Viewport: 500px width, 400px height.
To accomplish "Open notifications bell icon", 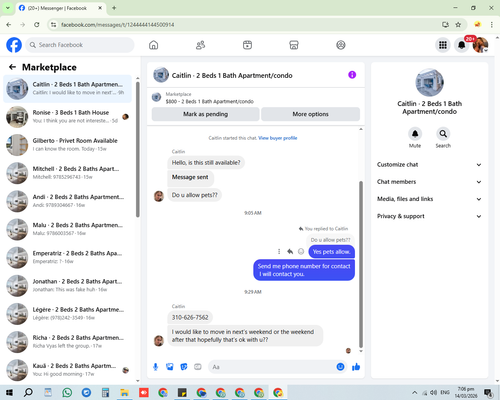I will pyautogui.click(x=462, y=45).
